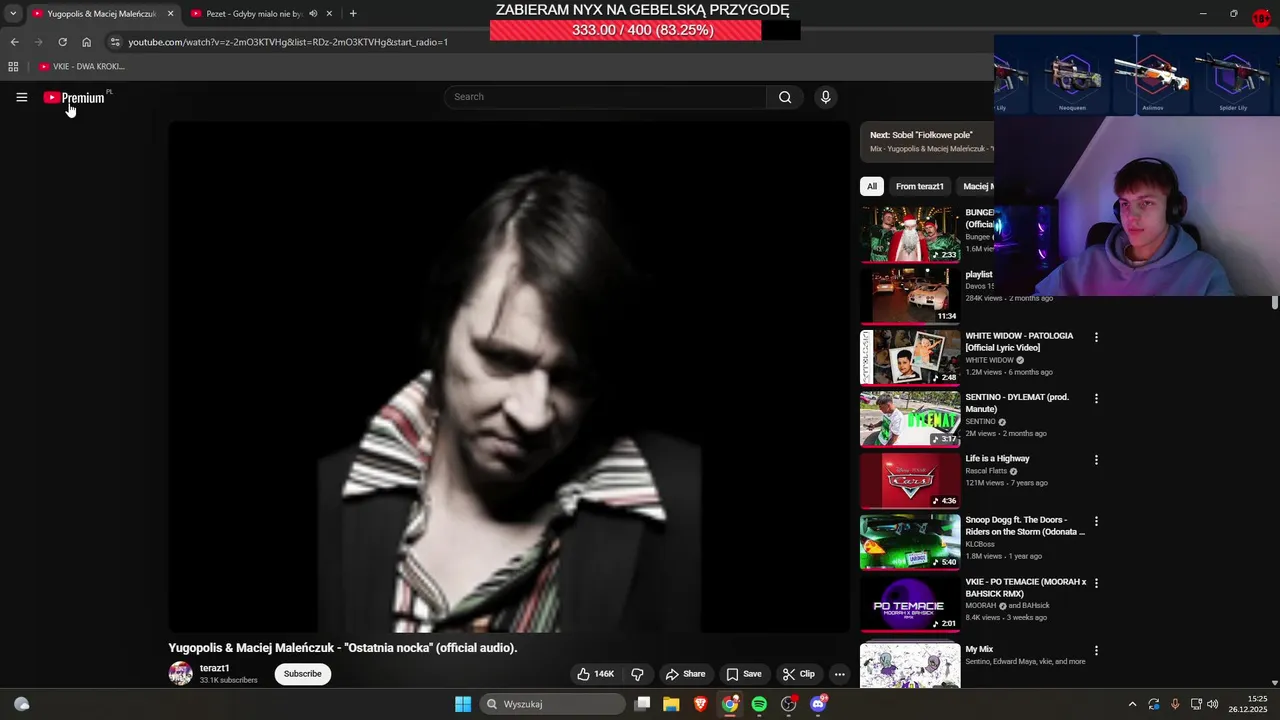This screenshot has width=1280, height=720.
Task: Create a Clip with scissors icon
Action: click(x=799, y=674)
